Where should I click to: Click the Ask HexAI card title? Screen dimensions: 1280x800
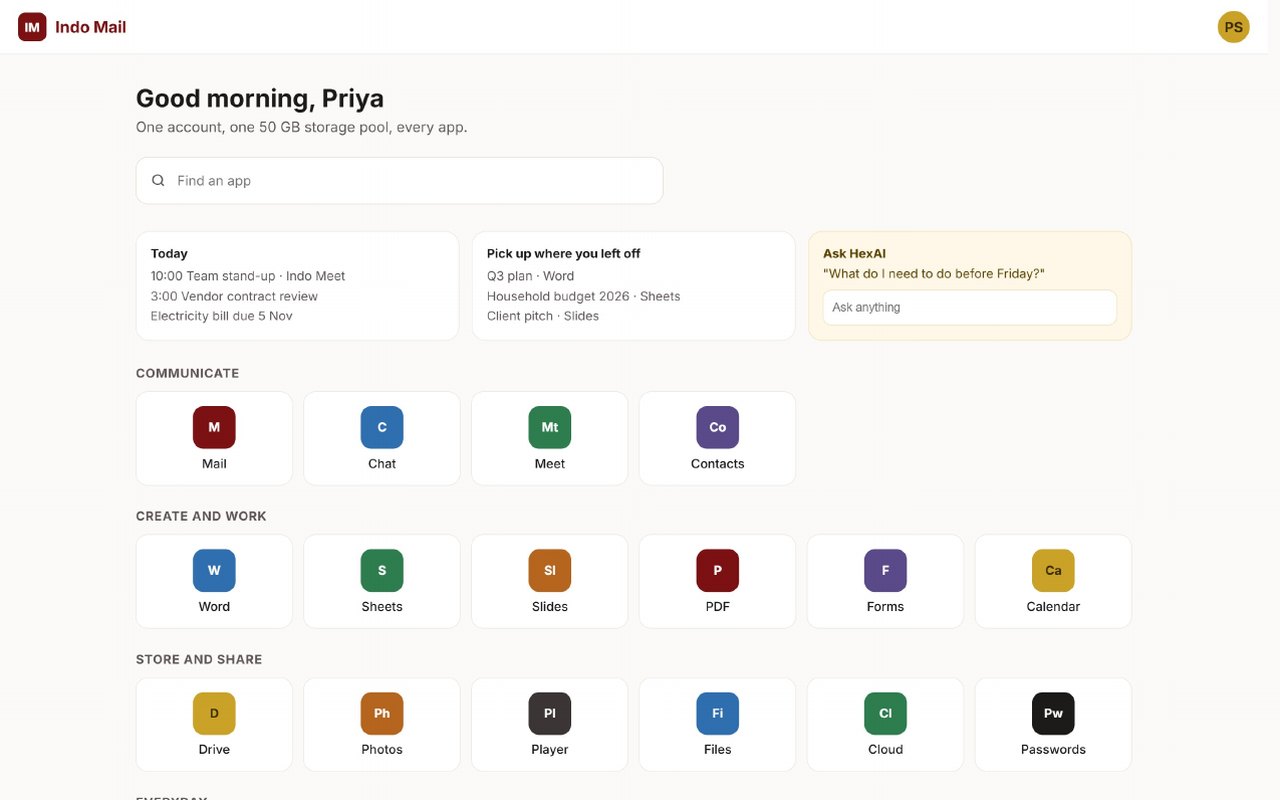tap(855, 254)
